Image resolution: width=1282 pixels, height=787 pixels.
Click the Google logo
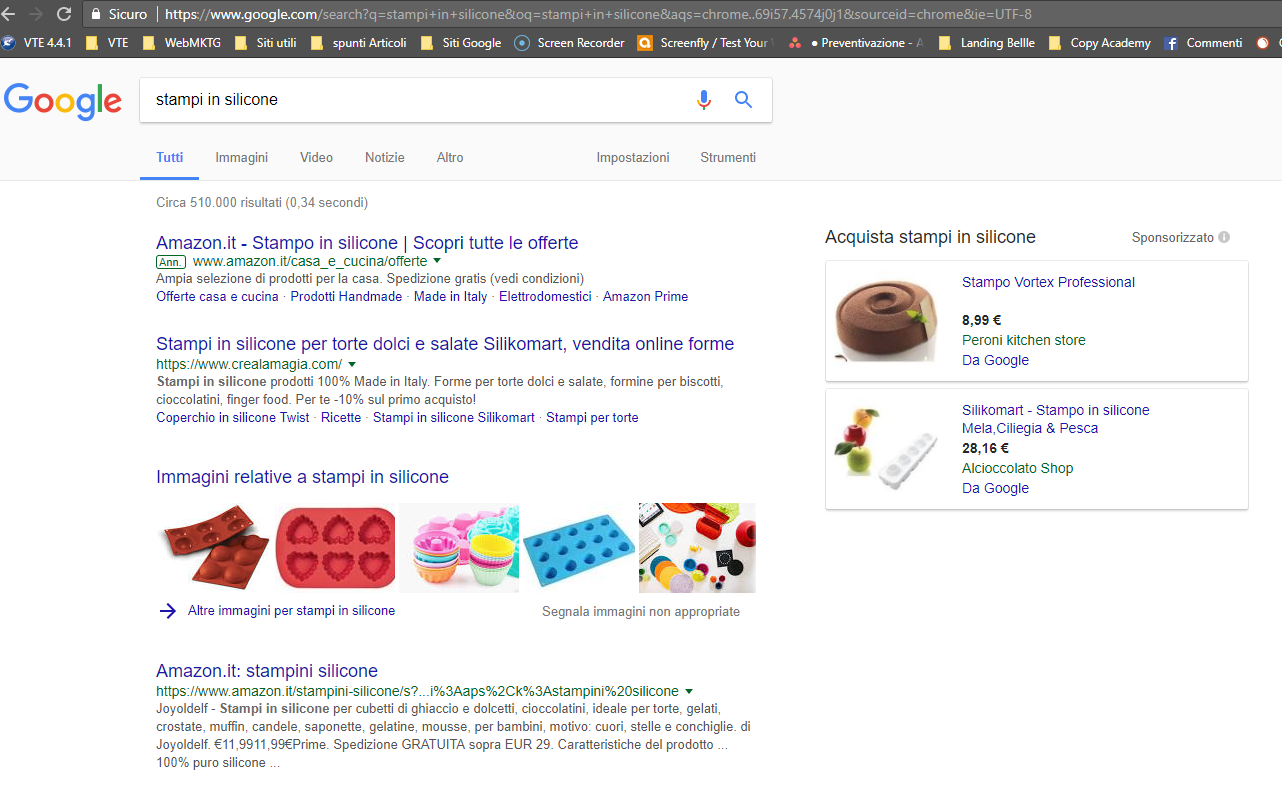pos(63,102)
